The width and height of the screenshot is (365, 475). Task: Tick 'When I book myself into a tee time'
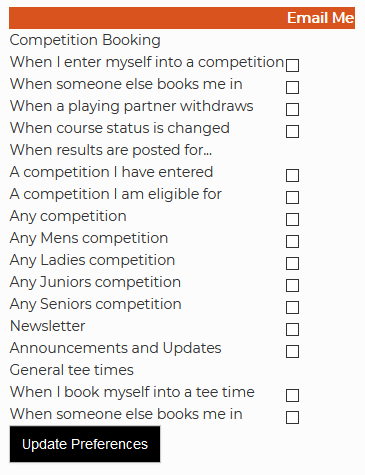click(292, 395)
